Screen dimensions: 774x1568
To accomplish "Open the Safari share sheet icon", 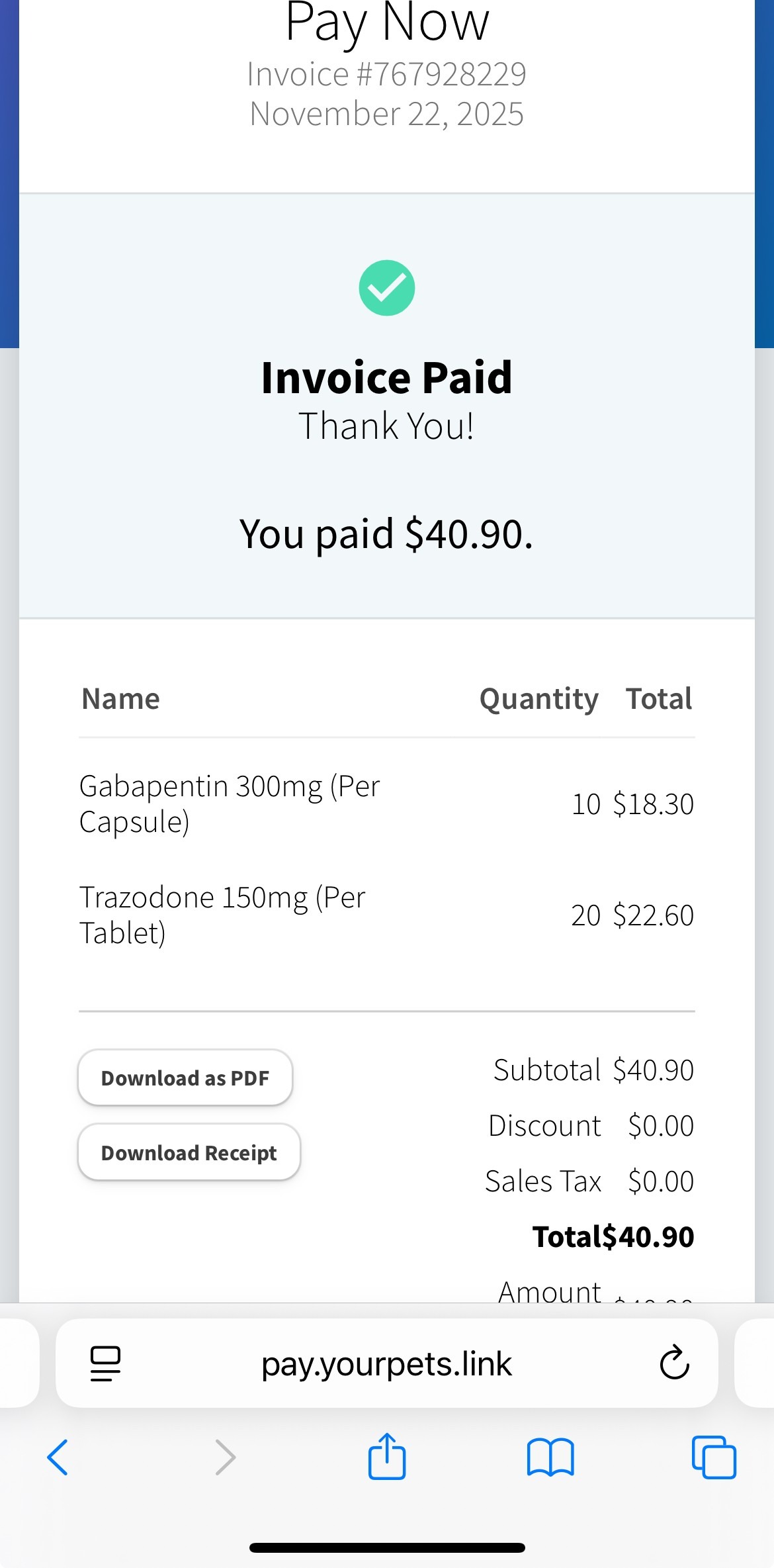I will [x=387, y=1456].
